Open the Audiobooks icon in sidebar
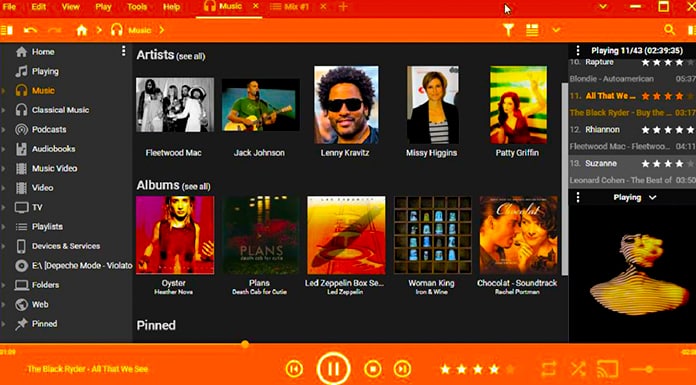 21,149
